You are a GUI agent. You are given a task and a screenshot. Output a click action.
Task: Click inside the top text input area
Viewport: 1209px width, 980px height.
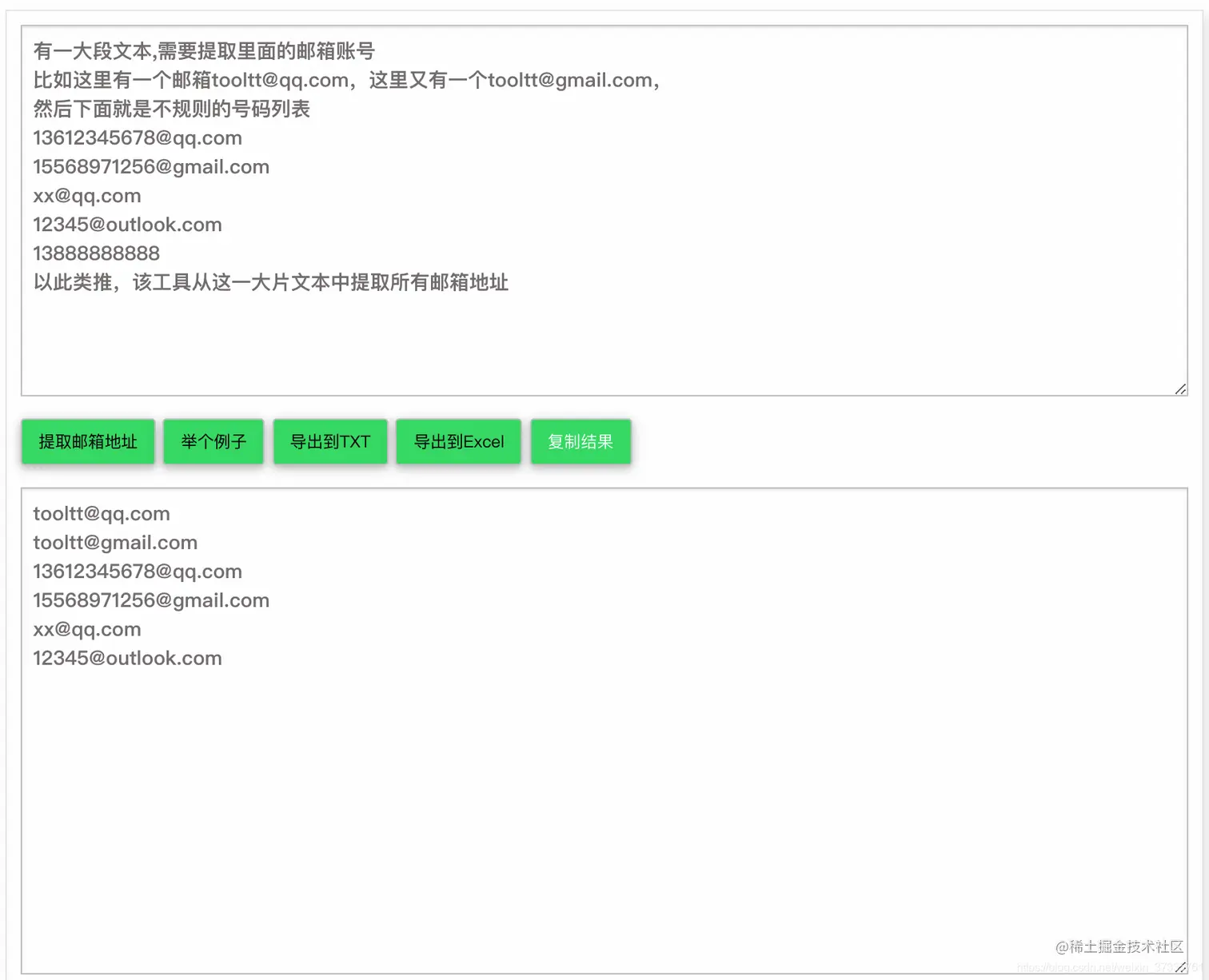[x=560, y=336]
